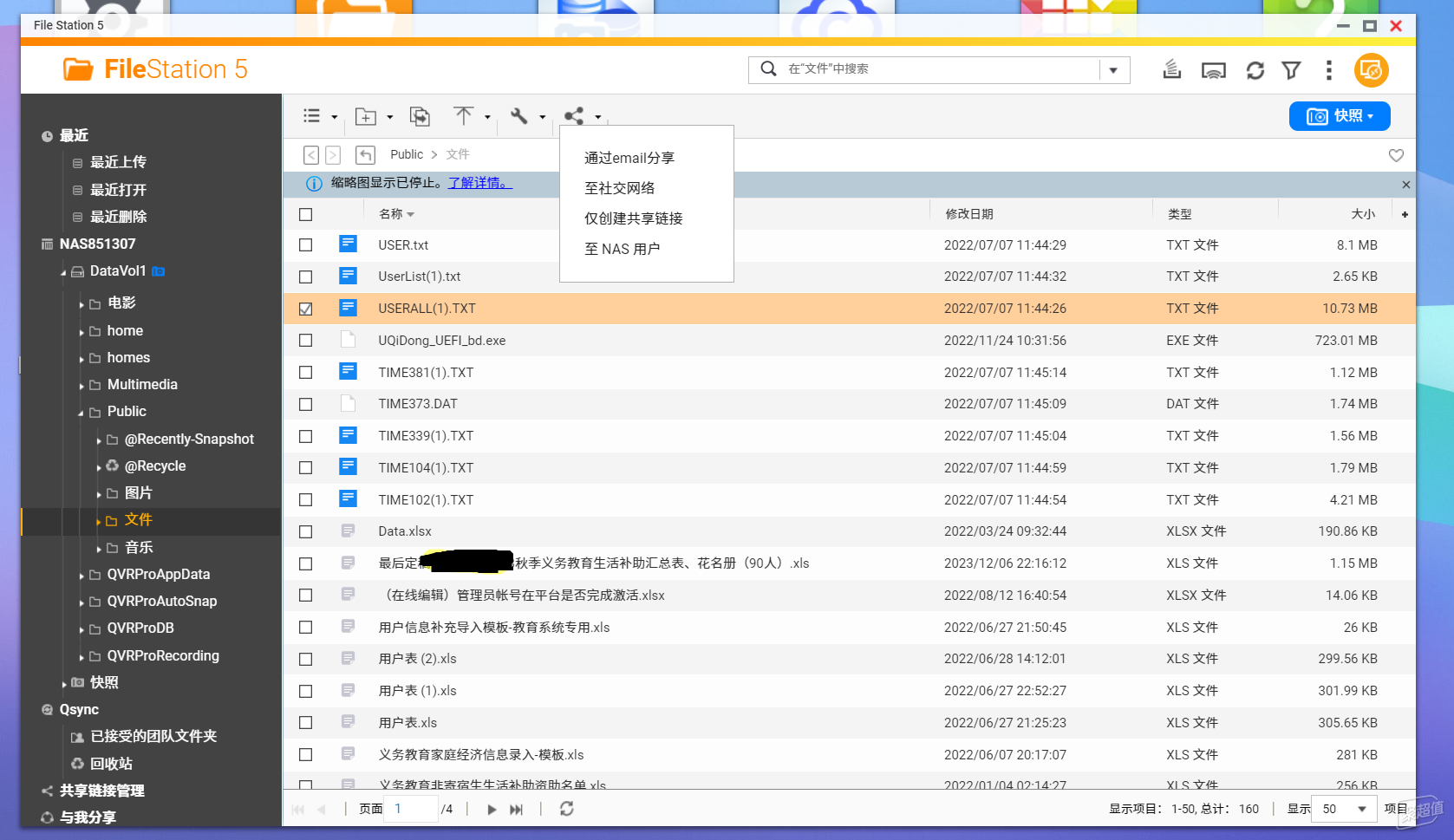This screenshot has height=840, width=1454.
Task: Click the create new folder icon
Action: (x=366, y=116)
